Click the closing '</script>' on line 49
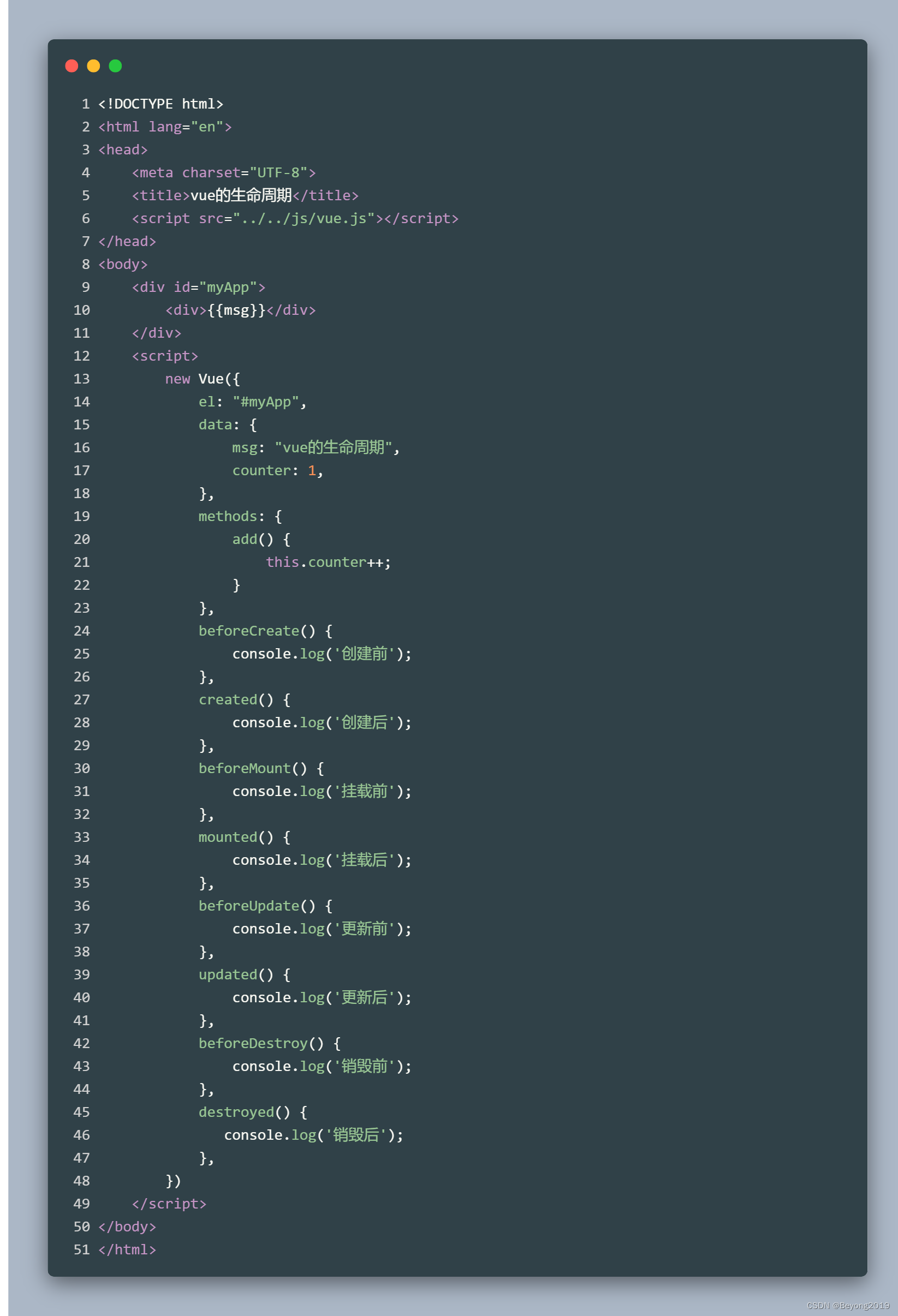 click(x=169, y=1204)
